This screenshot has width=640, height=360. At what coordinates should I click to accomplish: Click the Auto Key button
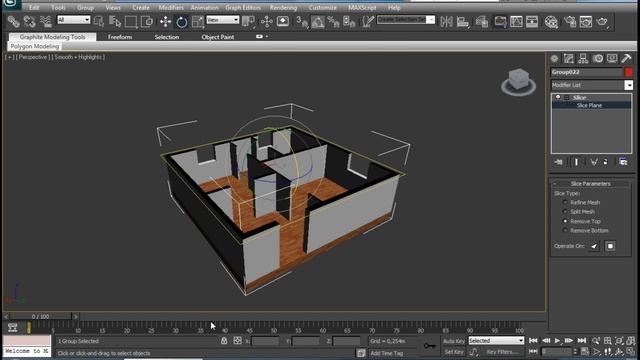(x=454, y=341)
